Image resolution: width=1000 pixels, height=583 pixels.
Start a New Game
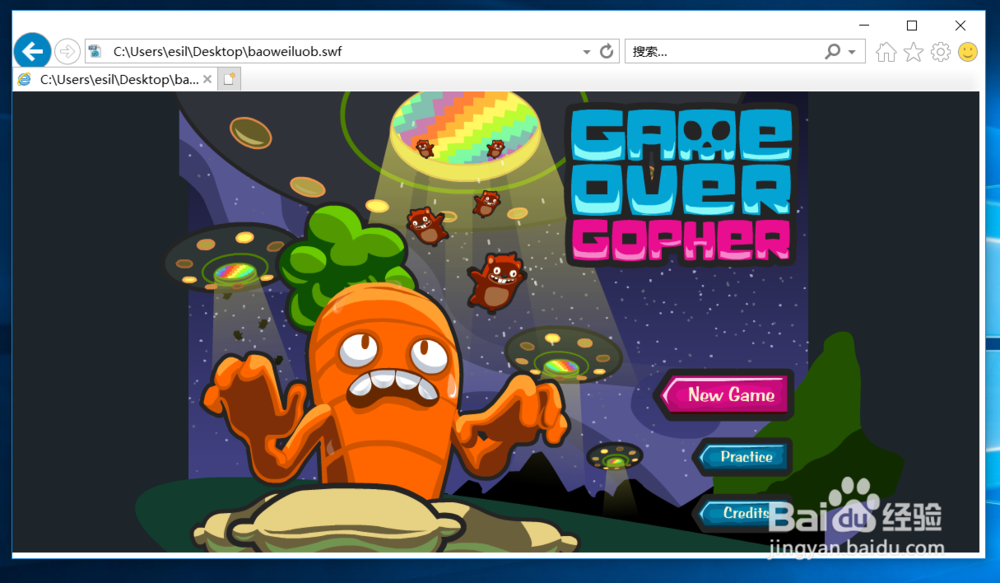[x=724, y=394]
